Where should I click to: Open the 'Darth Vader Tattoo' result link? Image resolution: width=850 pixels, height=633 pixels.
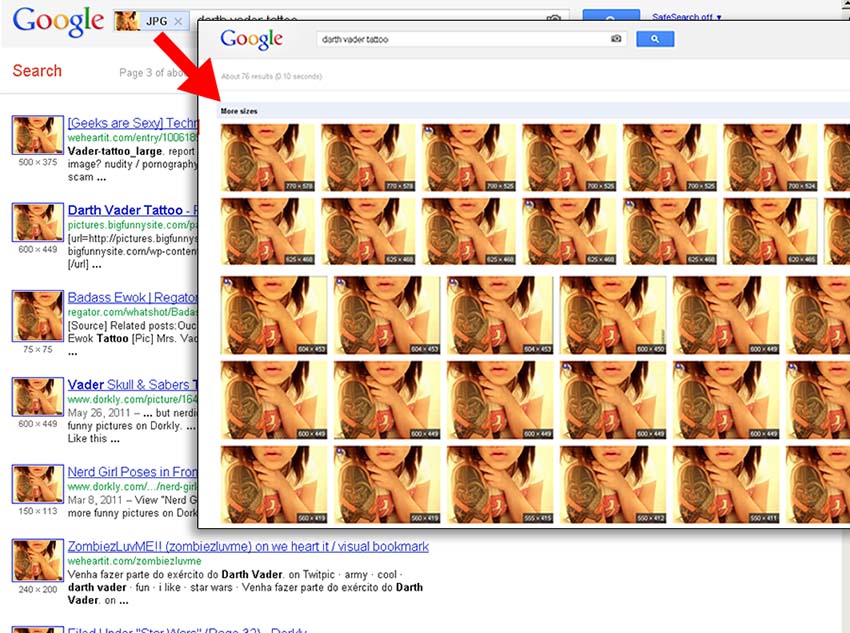pos(128,210)
